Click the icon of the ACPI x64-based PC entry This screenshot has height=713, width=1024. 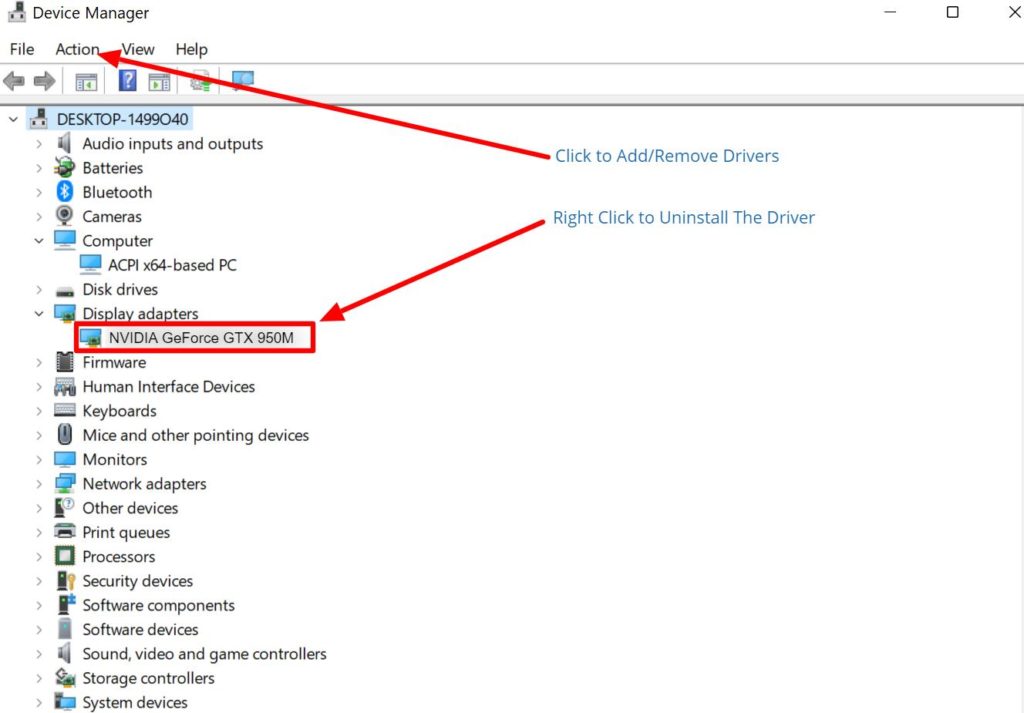coord(90,264)
